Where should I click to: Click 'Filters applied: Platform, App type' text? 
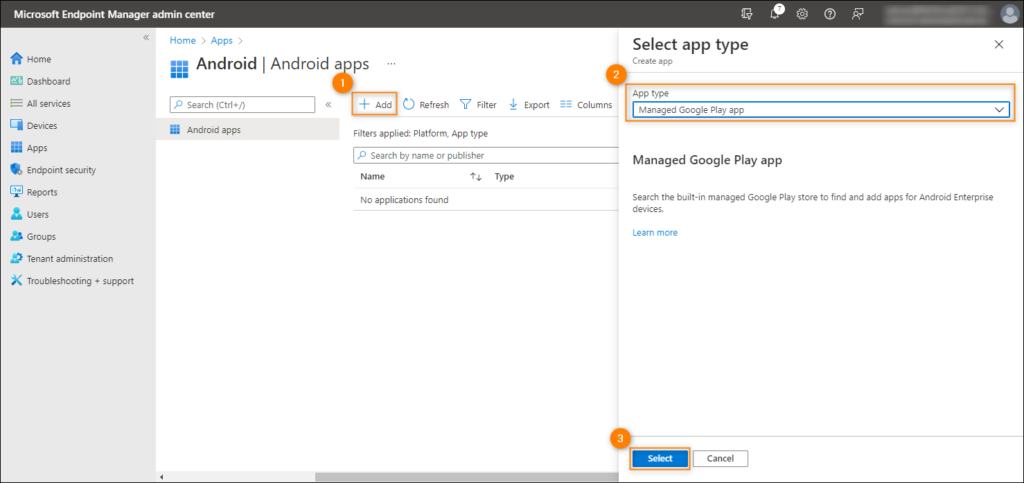click(x=420, y=133)
